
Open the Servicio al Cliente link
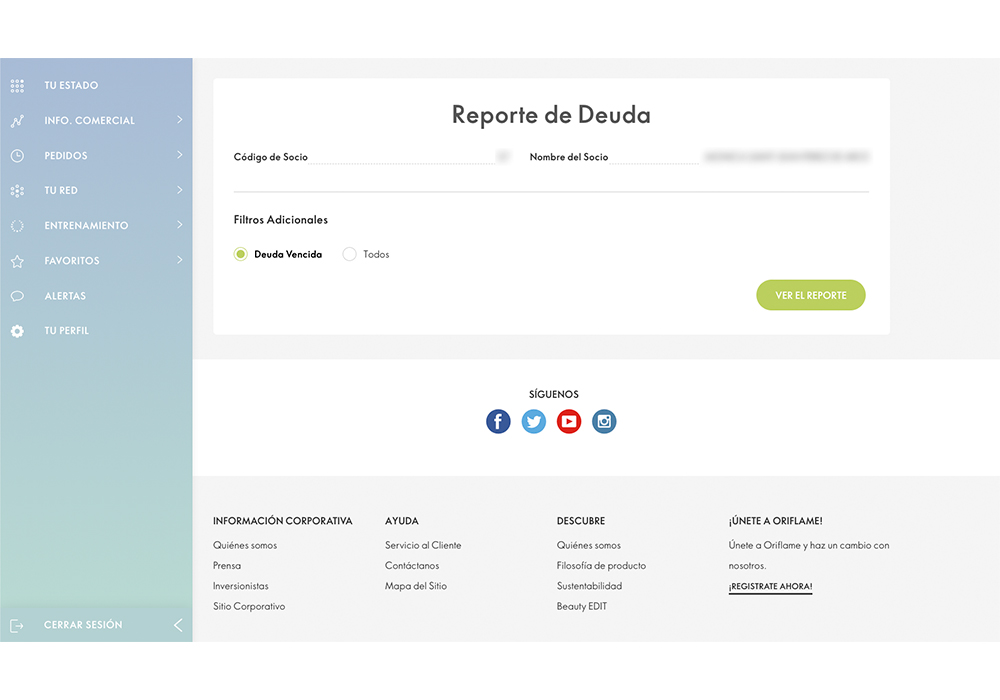pyautogui.click(x=423, y=546)
